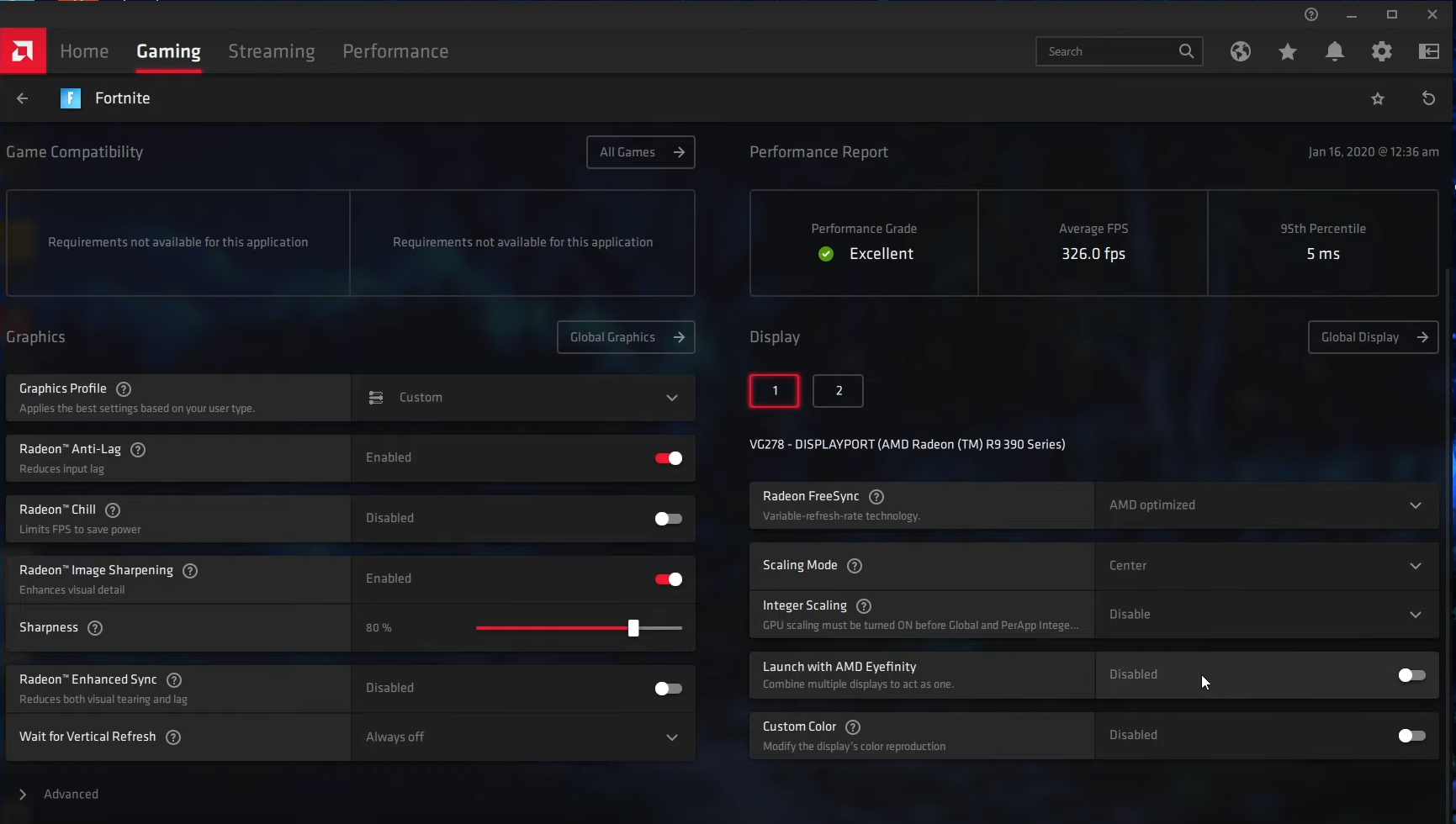
Task: Click the Average FPS 326.0 fps value
Action: click(1093, 254)
